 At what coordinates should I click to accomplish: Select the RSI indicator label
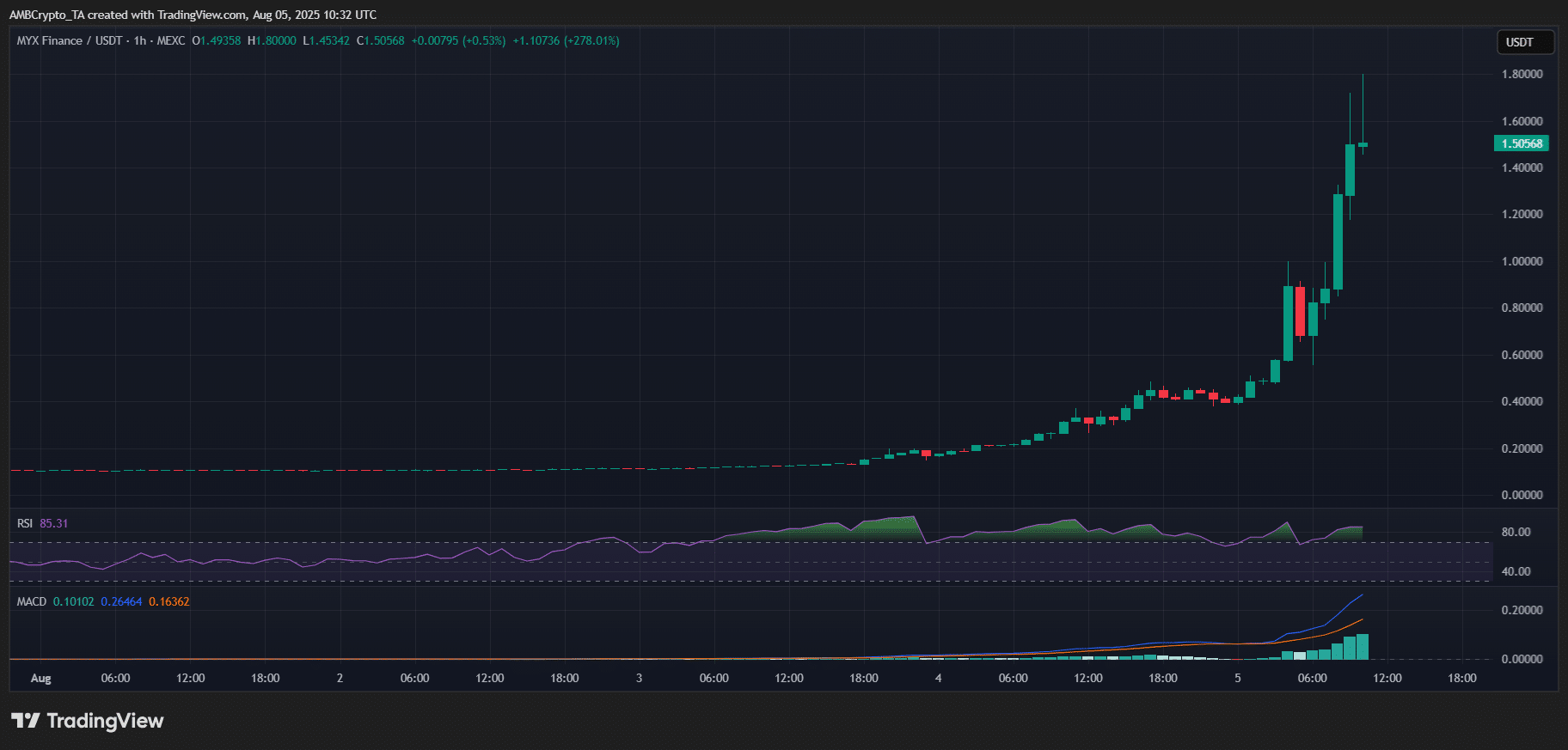pyautogui.click(x=25, y=523)
